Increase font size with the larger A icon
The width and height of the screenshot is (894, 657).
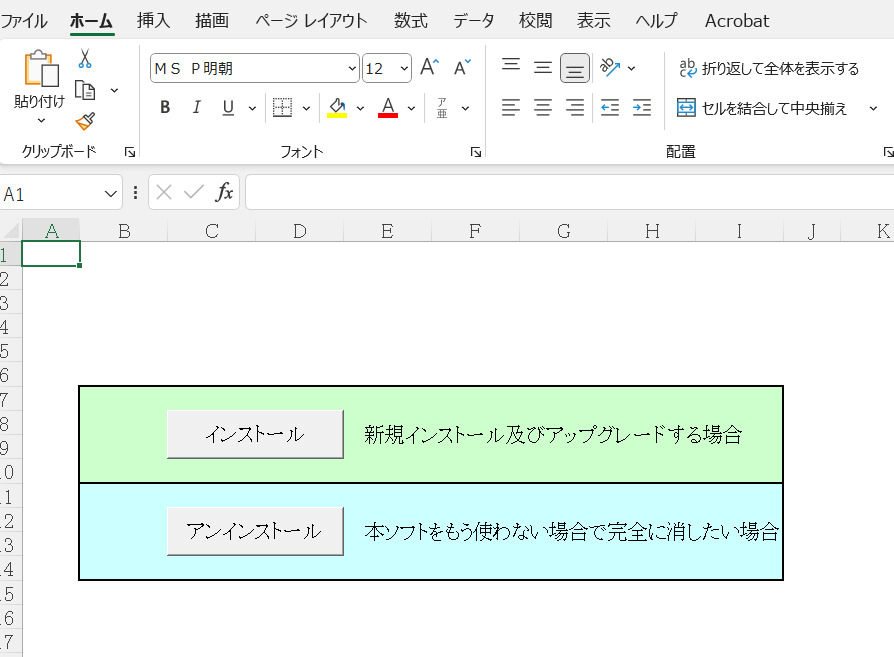click(429, 68)
